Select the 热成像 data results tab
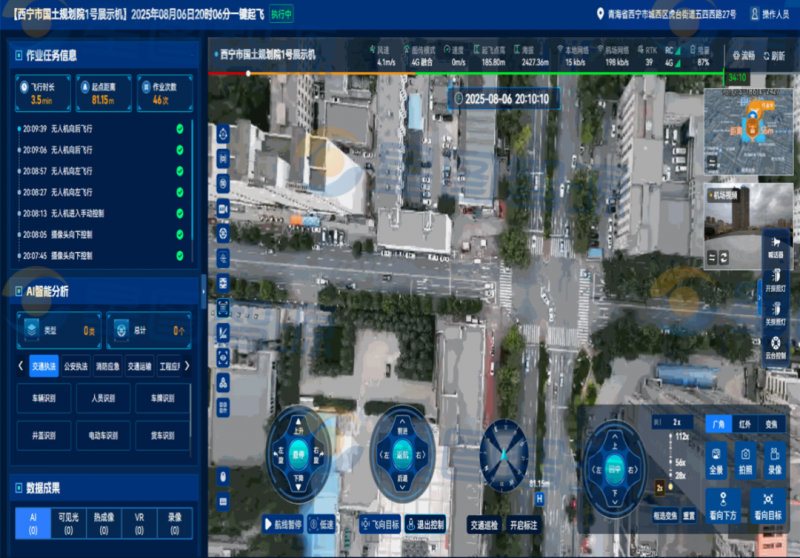 coord(105,523)
